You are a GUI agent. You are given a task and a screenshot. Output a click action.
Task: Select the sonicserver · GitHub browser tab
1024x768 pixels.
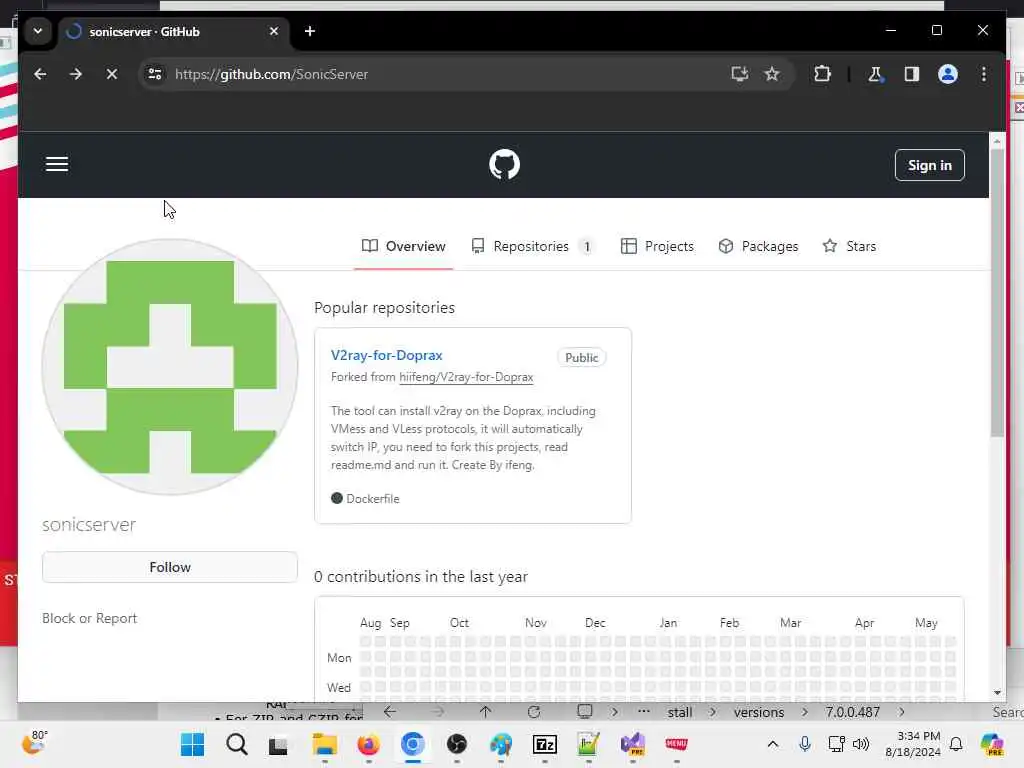tap(173, 31)
